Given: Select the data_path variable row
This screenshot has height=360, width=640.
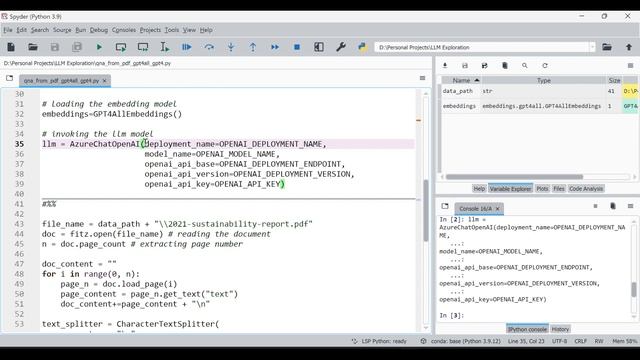Looking at the screenshot, I should tap(540, 91).
